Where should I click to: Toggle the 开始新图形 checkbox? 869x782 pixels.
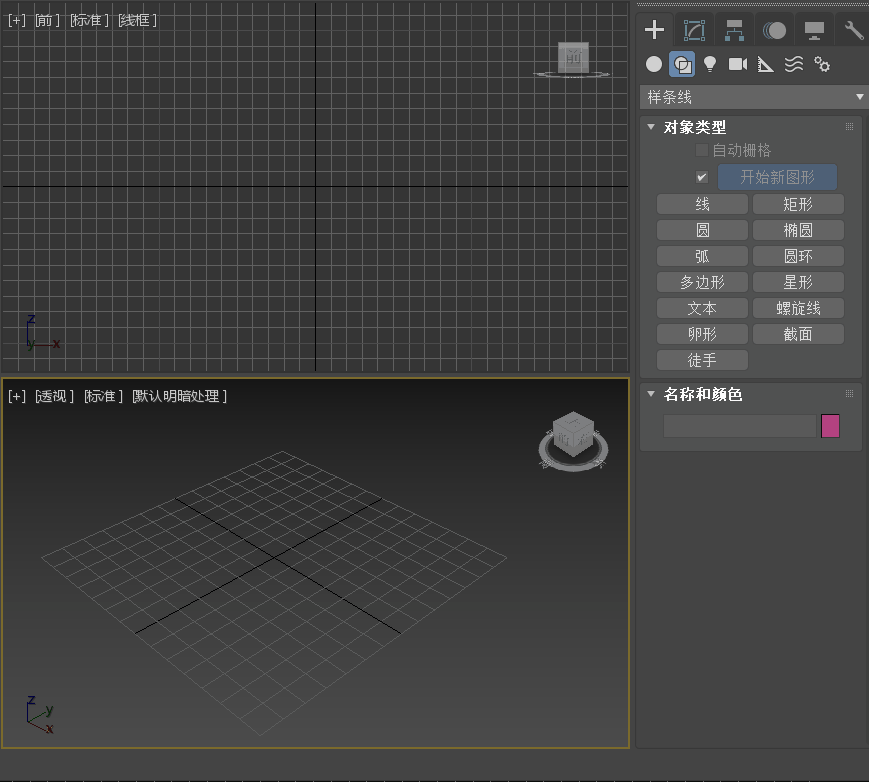[x=701, y=176]
